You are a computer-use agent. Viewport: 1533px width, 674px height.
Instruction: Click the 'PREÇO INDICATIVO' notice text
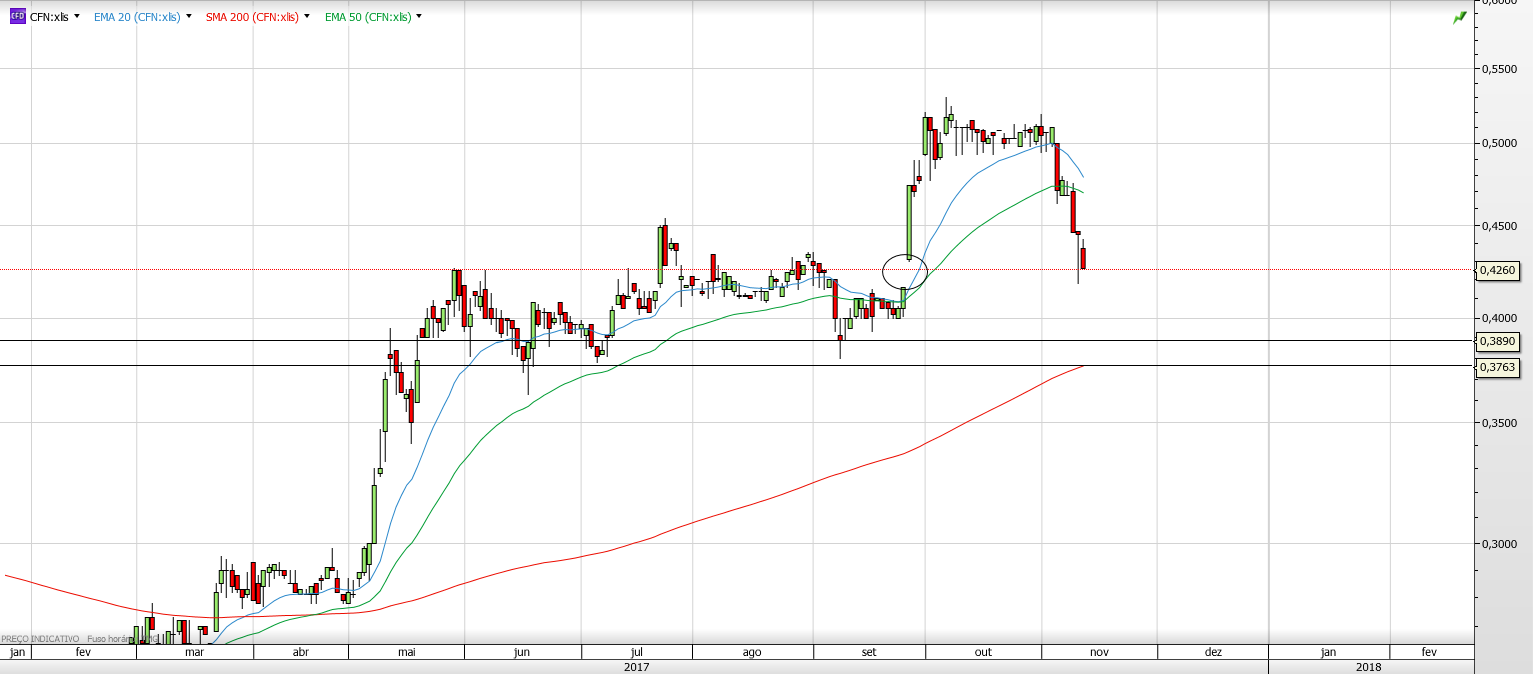point(41,638)
